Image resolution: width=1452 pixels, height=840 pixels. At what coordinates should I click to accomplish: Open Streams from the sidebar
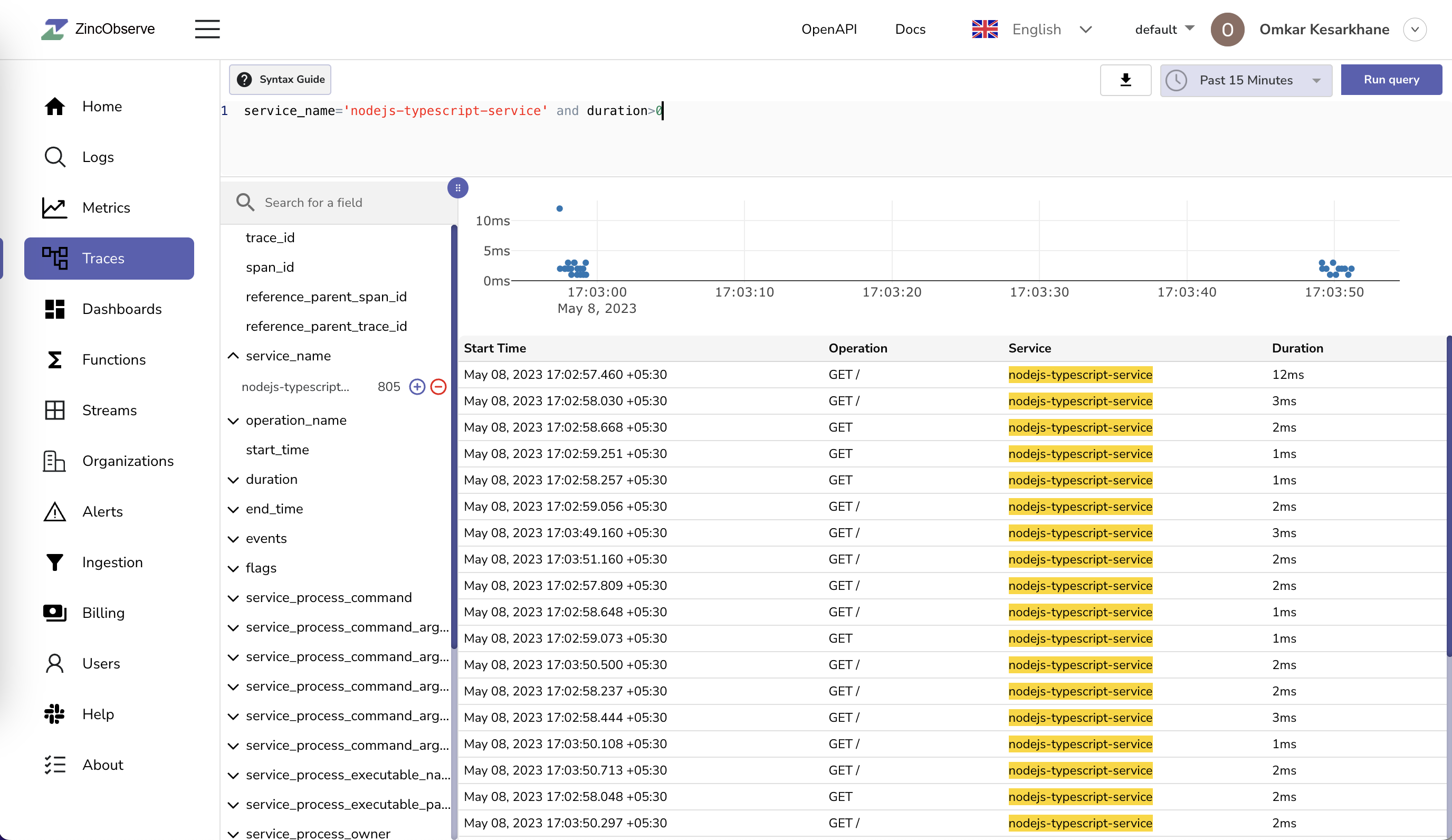tap(109, 409)
